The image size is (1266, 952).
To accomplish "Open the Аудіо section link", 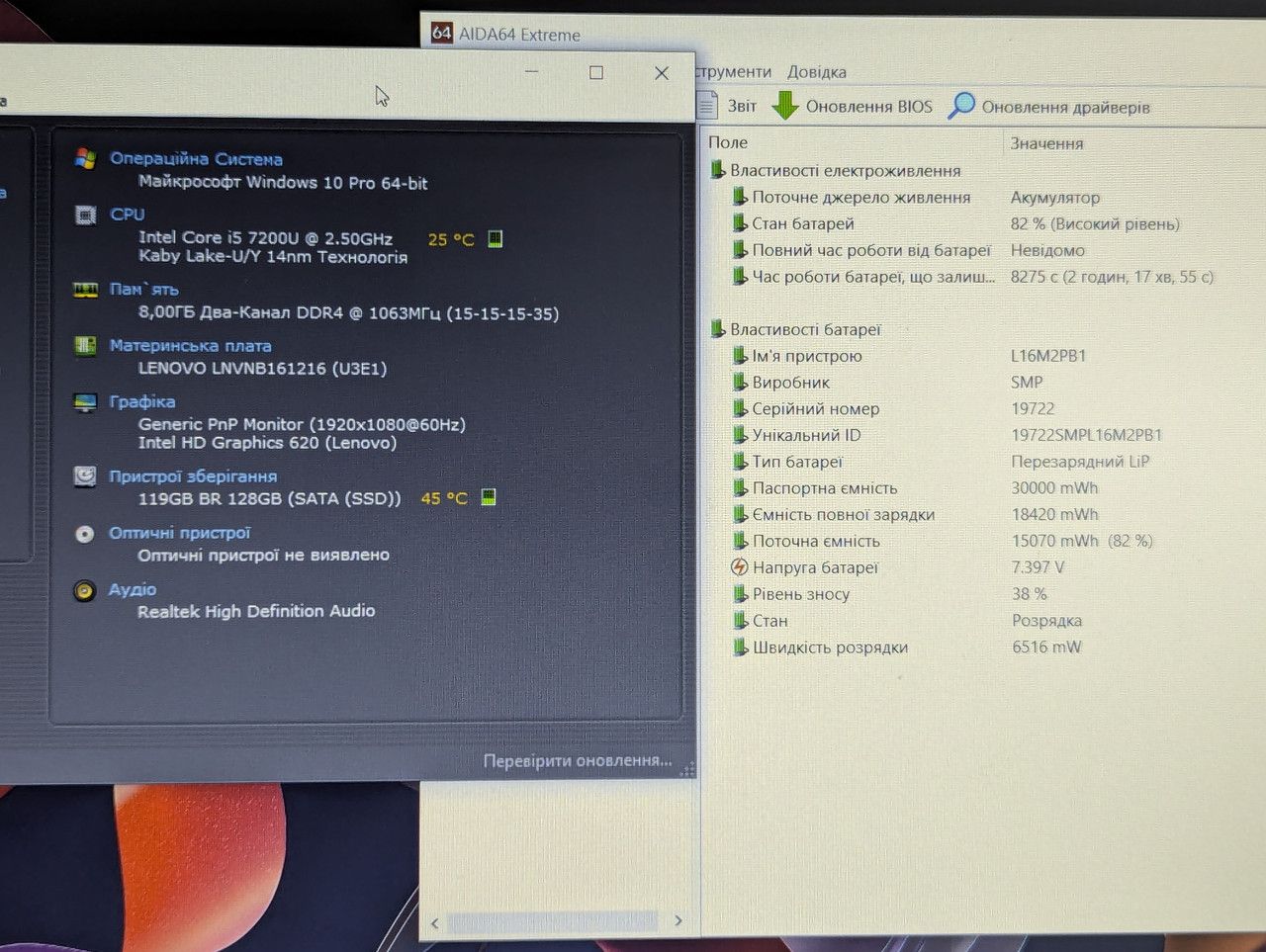I will tap(133, 589).
